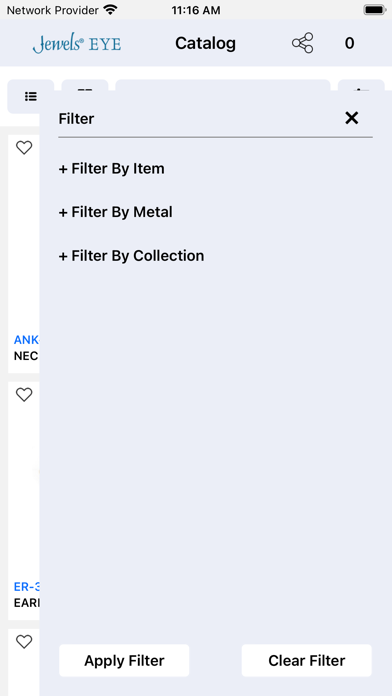The height and width of the screenshot is (696, 392).
Task: Expand Filter By Metal section
Action: (115, 212)
